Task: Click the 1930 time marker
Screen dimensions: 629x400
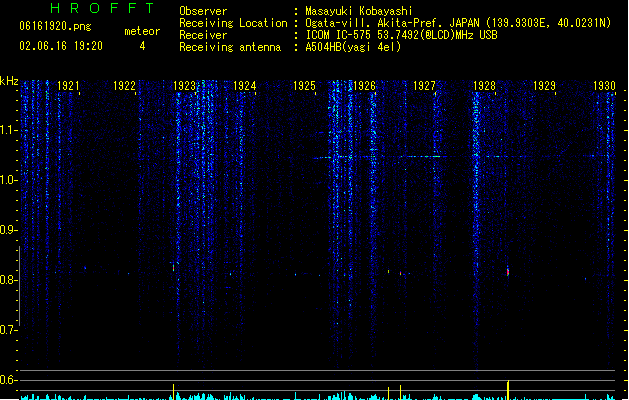Action: point(604,86)
